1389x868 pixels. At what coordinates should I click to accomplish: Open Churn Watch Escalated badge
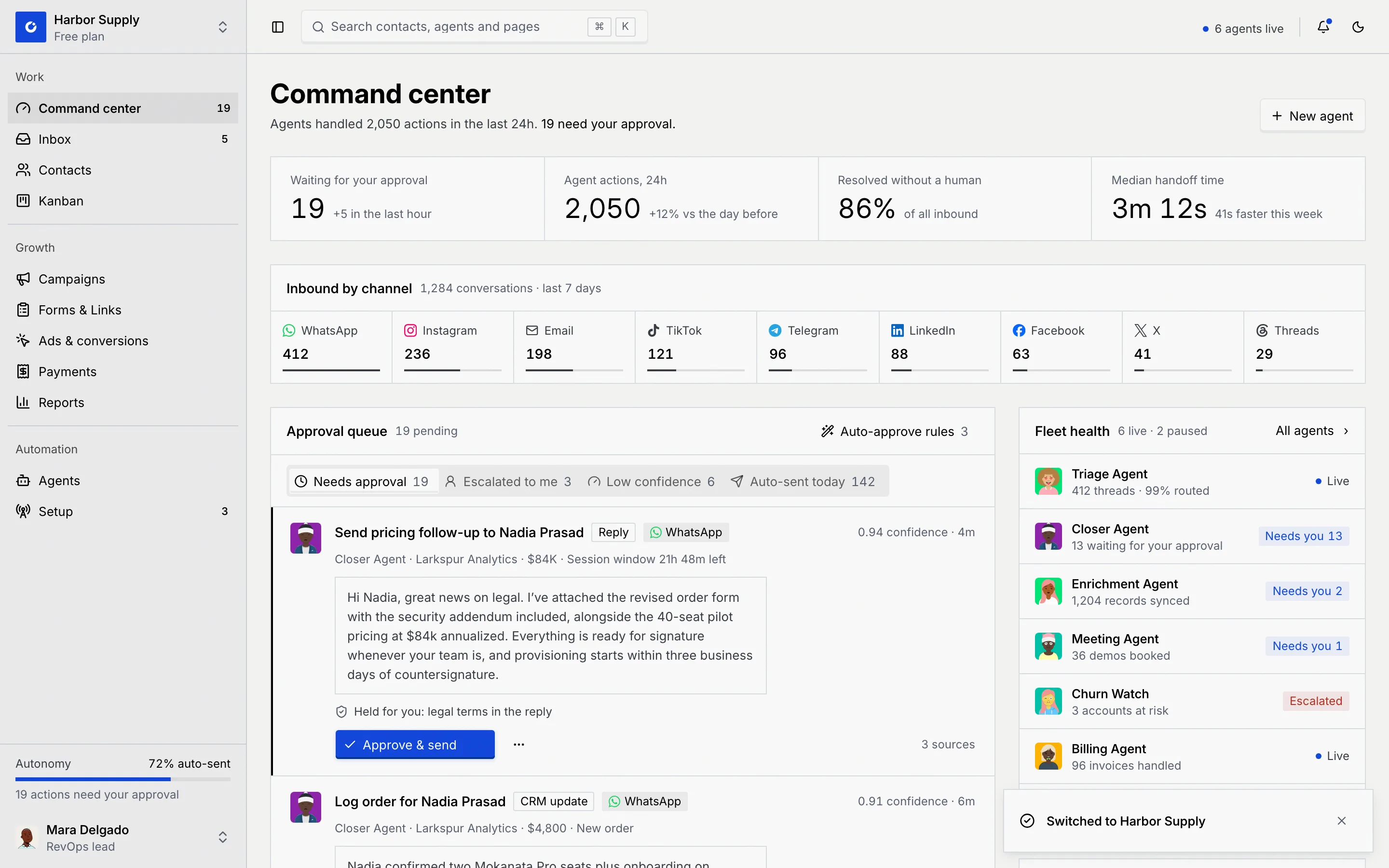1316,701
